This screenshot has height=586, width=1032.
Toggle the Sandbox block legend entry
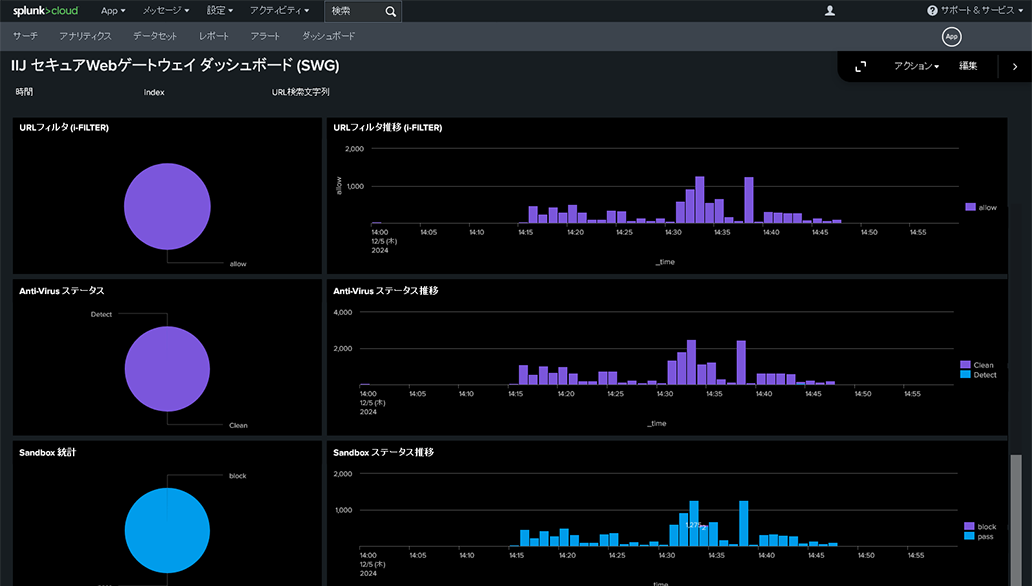tap(980, 526)
